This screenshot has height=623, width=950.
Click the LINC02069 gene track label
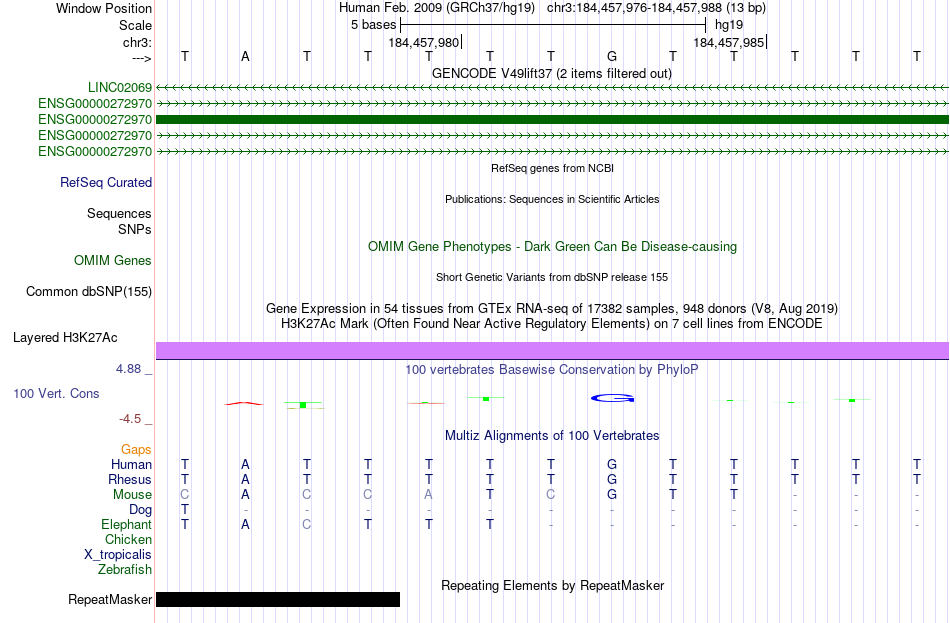(x=119, y=88)
